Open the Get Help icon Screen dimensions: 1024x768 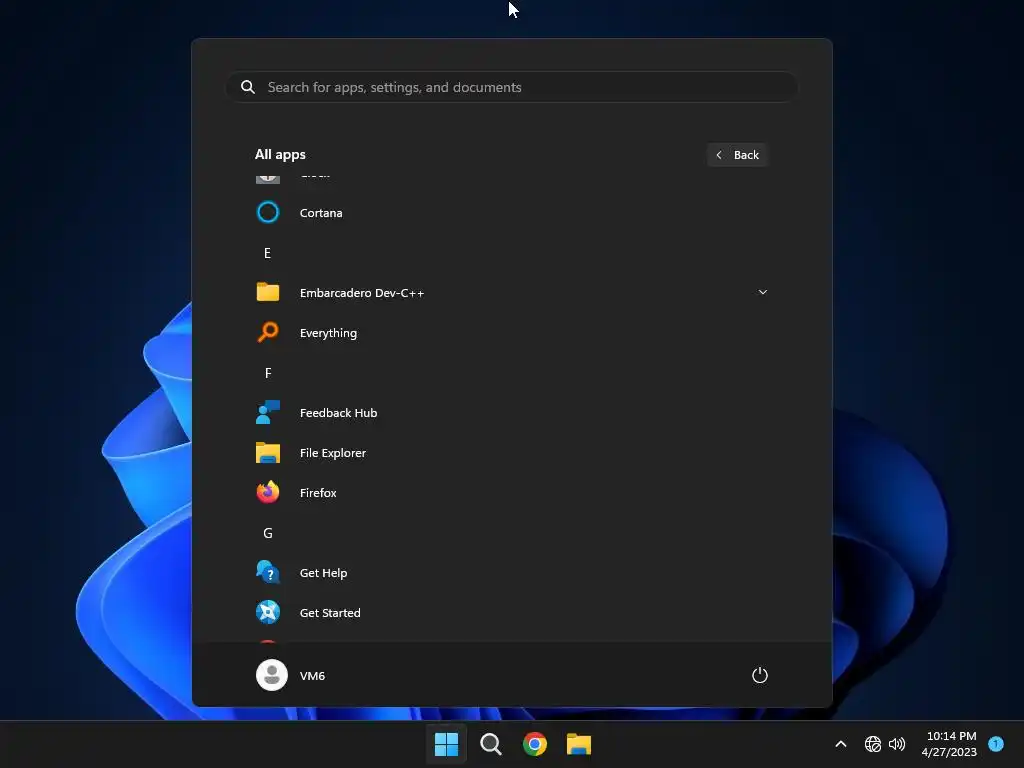click(268, 572)
